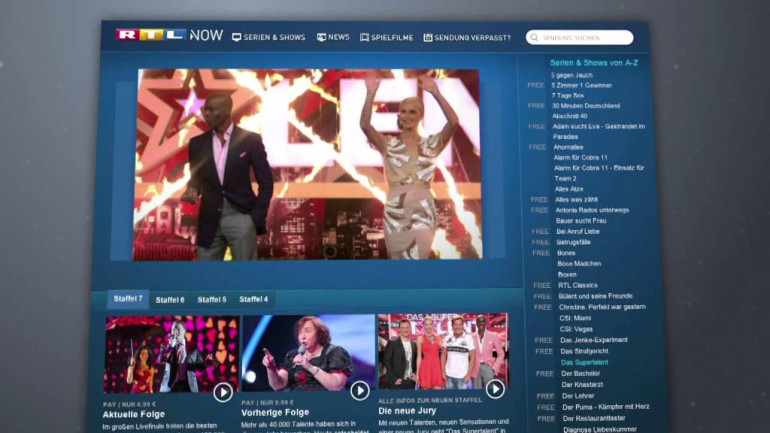Switch to the Staffel 6 tab

(x=170, y=300)
